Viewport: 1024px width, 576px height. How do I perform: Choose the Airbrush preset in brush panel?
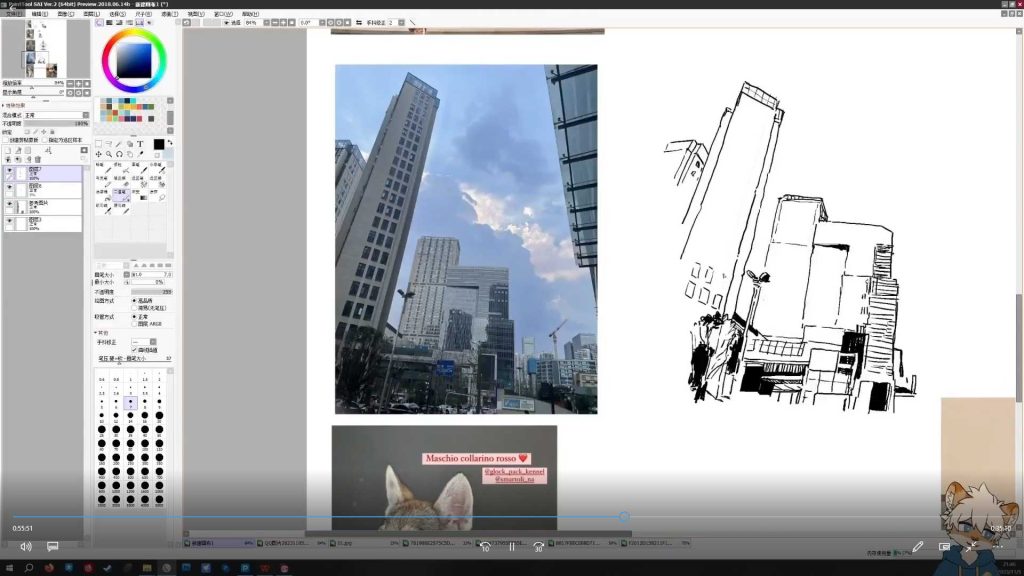121,168
